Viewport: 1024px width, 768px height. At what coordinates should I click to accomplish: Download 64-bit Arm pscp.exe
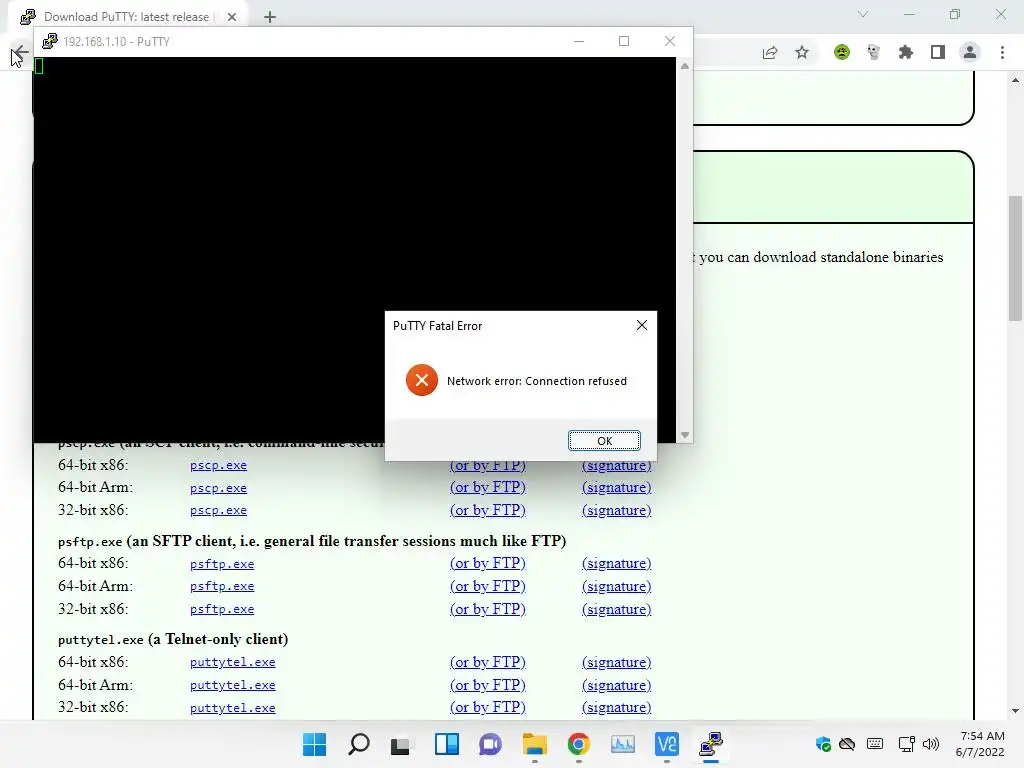pyautogui.click(x=218, y=488)
